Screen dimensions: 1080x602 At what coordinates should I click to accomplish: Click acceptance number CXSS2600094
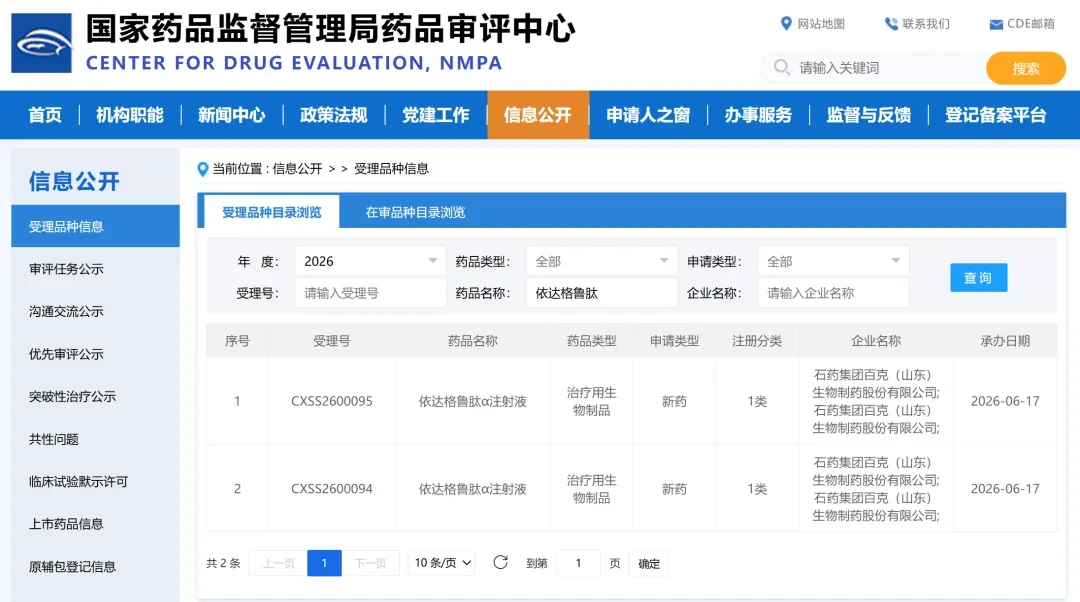pyautogui.click(x=331, y=488)
